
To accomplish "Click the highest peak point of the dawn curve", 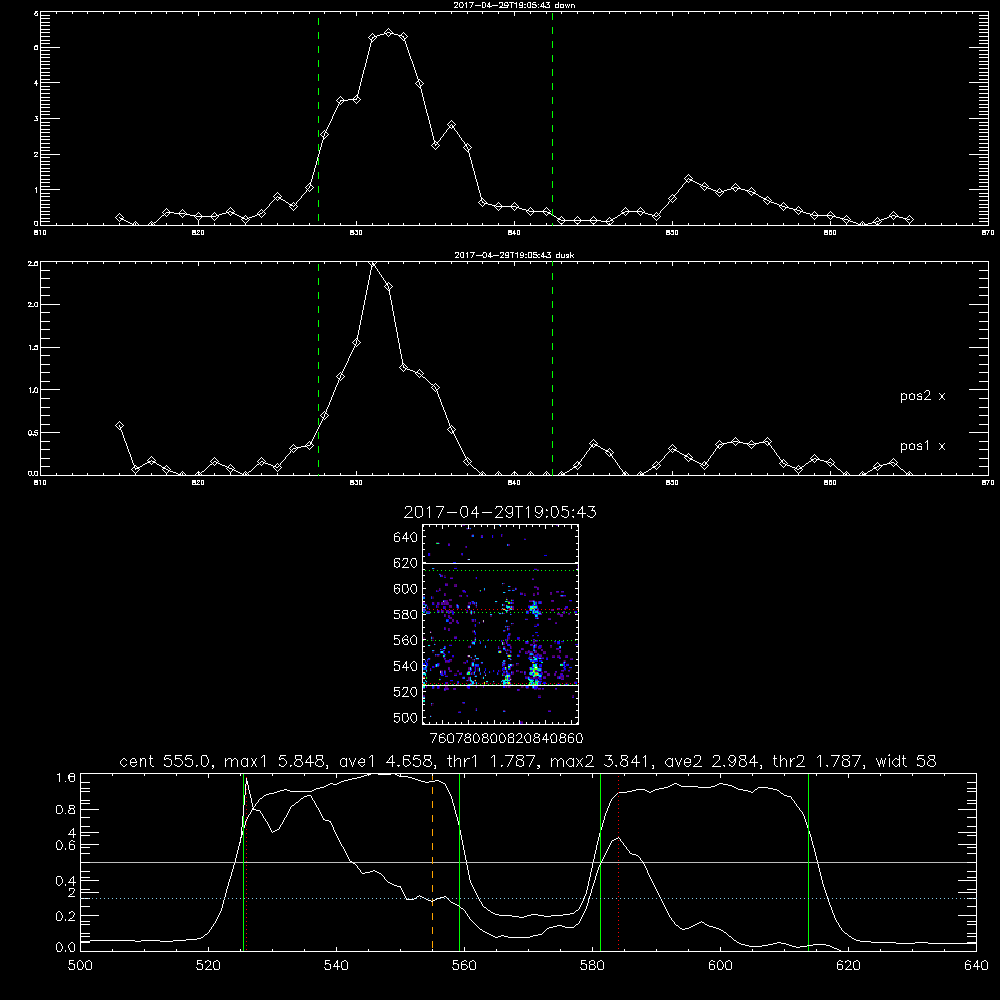I will (x=388, y=33).
